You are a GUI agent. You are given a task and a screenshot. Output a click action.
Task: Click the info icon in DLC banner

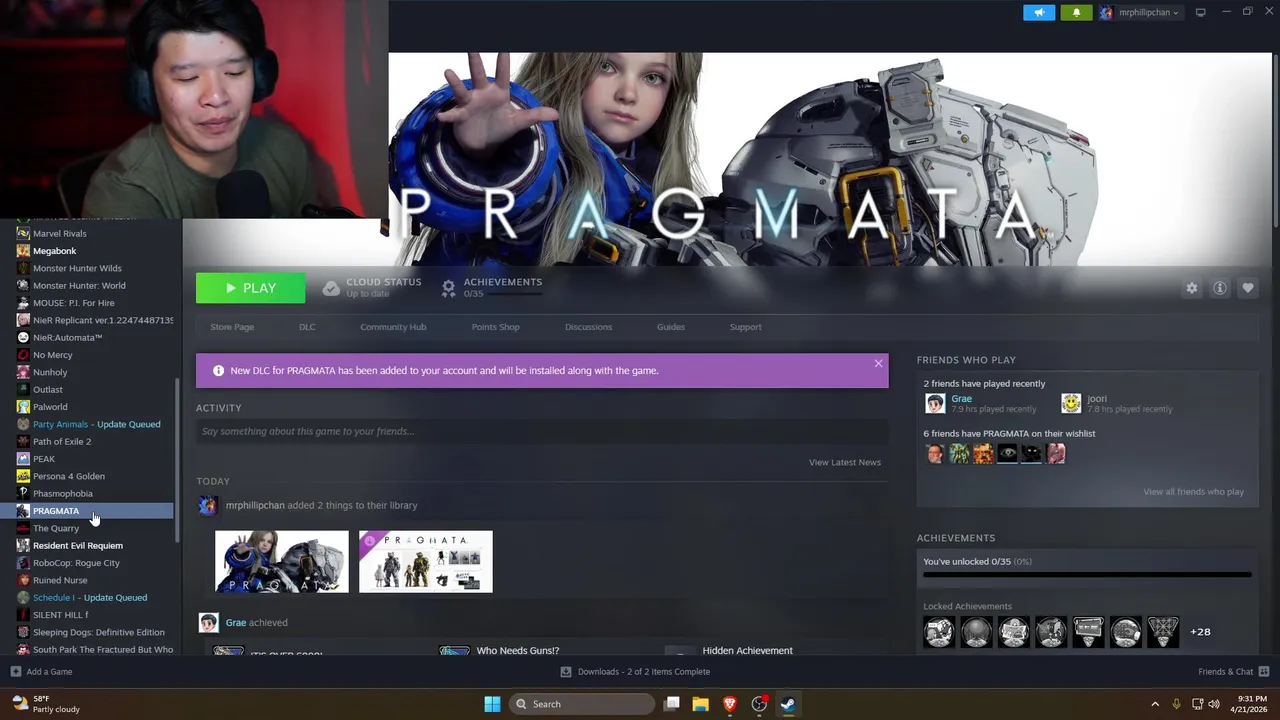[218, 370]
